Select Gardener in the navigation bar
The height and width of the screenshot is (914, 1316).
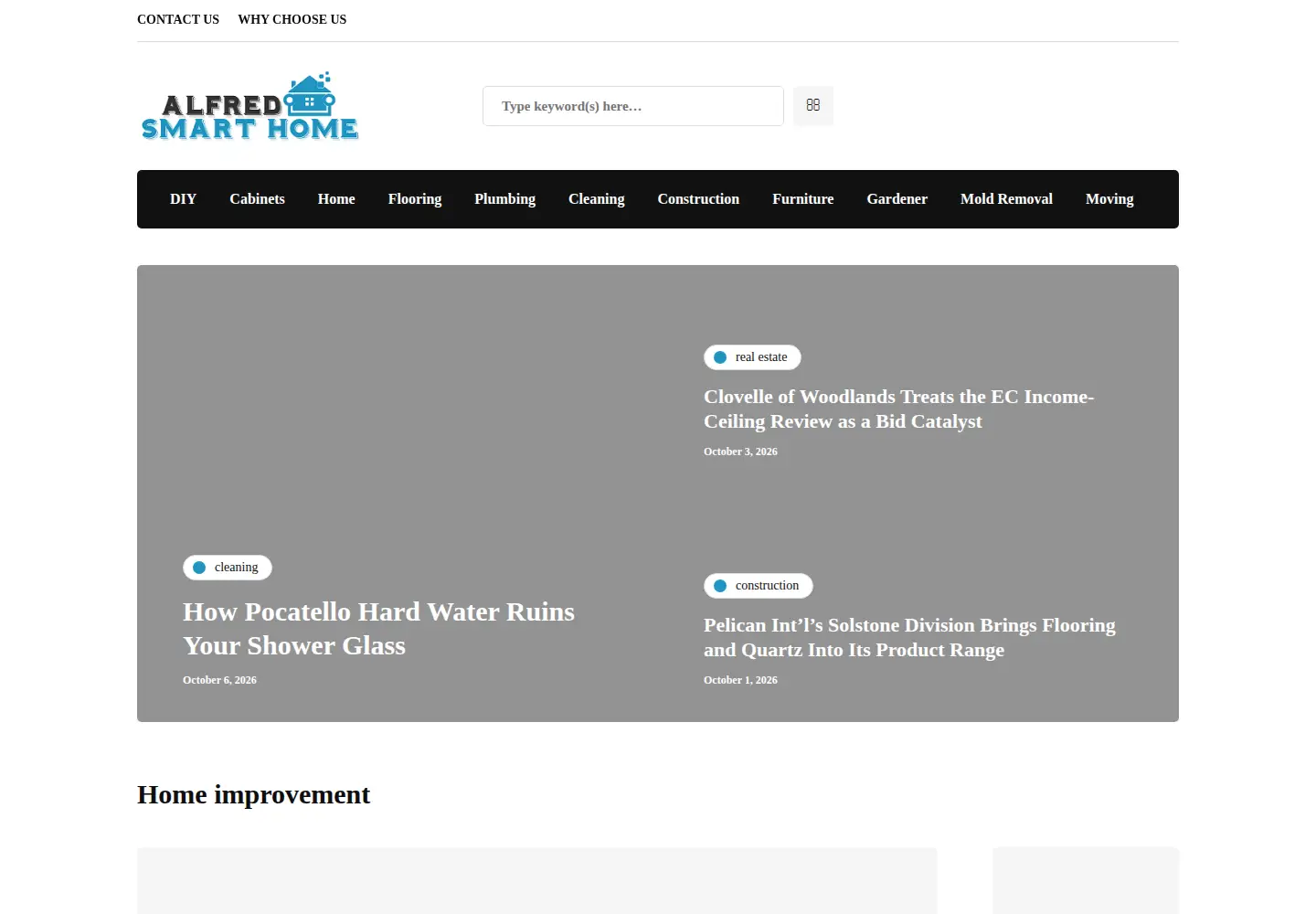897,199
